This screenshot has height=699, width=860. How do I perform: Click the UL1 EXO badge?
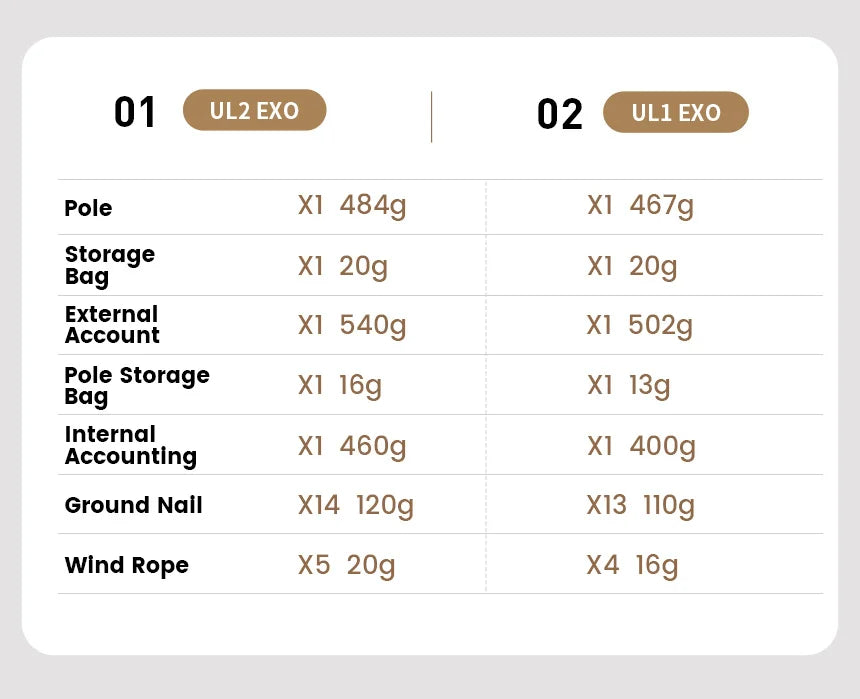pos(676,113)
